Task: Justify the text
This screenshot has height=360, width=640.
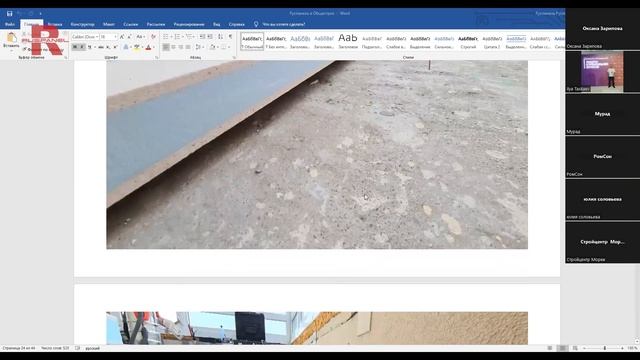Action: click(188, 47)
